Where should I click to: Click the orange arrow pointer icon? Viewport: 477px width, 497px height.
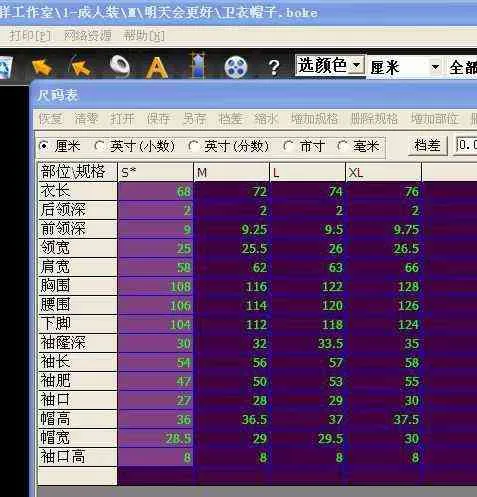point(42,67)
